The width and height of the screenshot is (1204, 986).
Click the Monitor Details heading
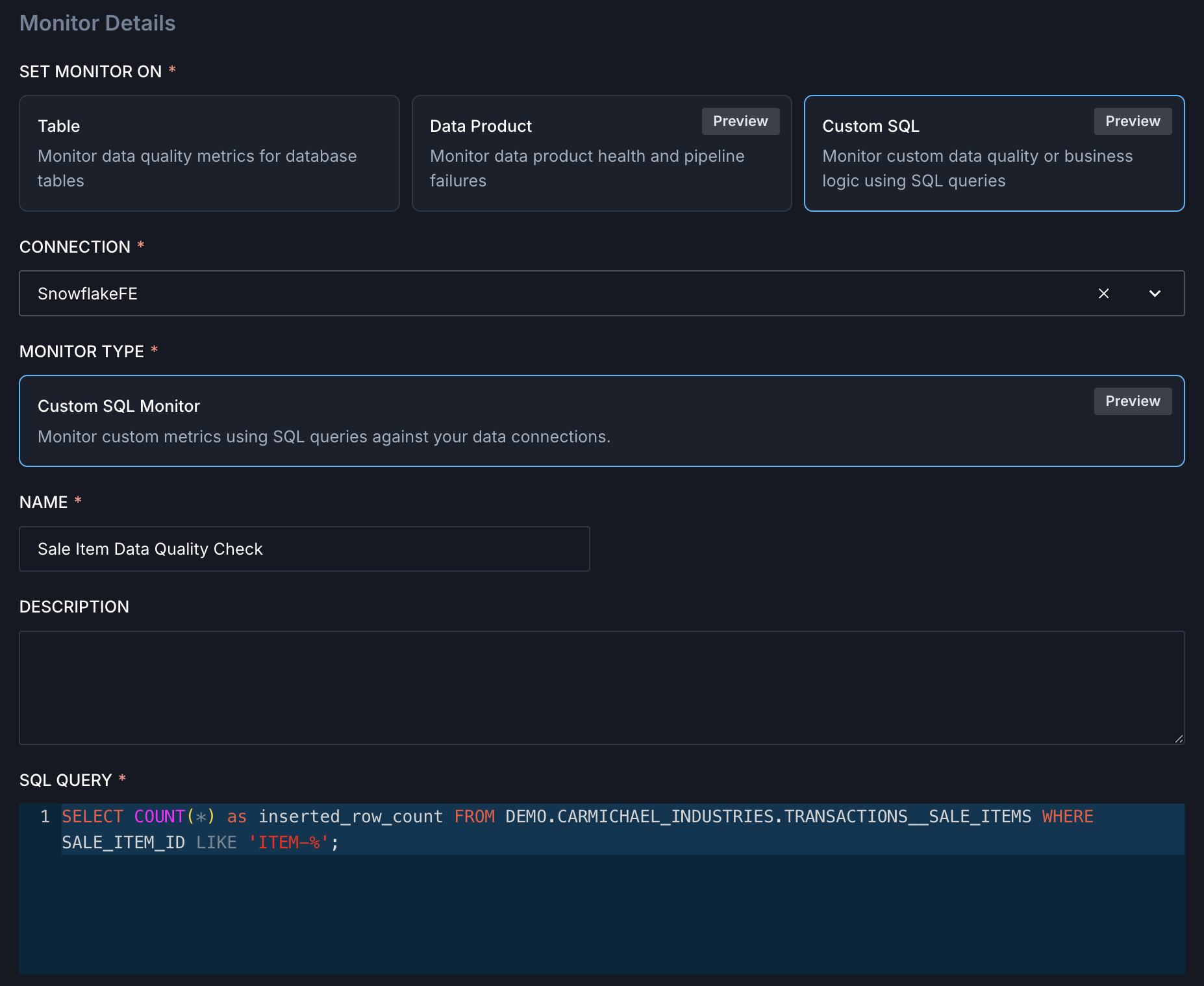click(x=97, y=23)
